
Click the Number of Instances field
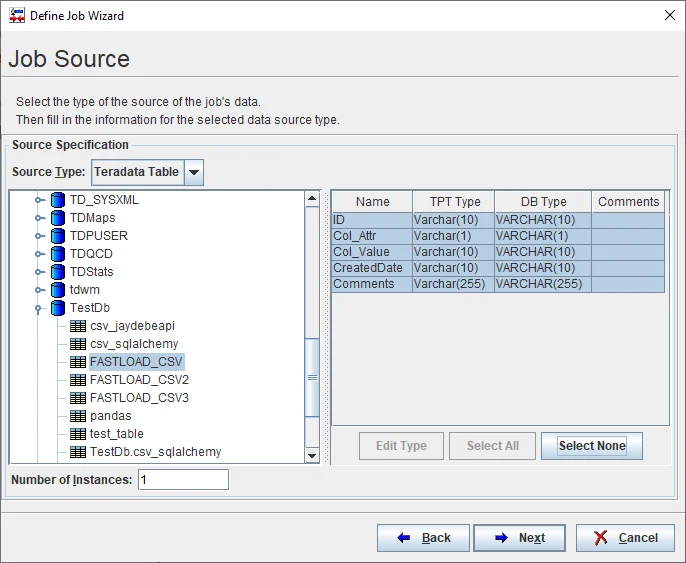[183, 480]
